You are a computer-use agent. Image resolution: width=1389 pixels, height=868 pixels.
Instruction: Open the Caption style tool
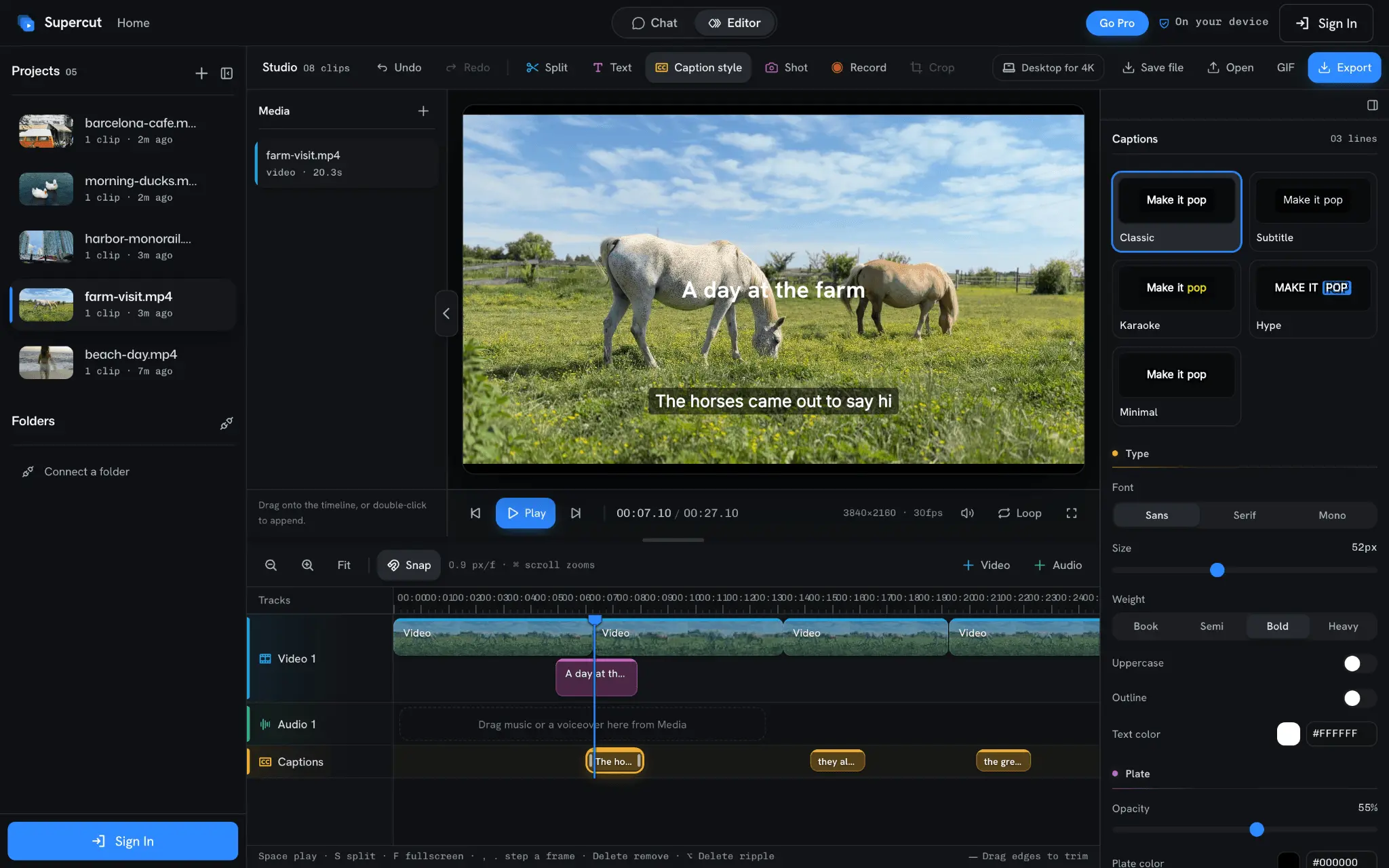[x=699, y=67]
